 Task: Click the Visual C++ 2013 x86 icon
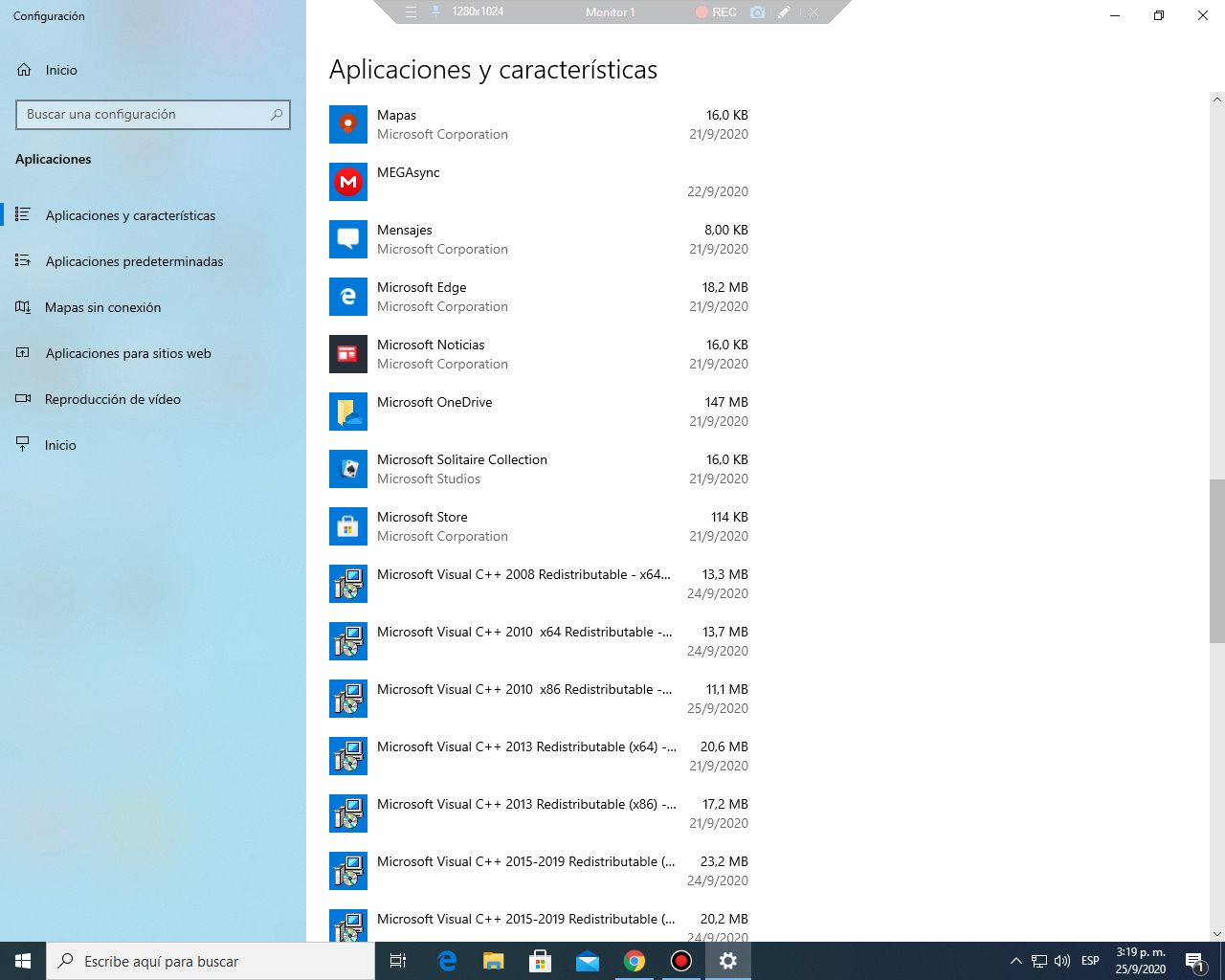click(348, 813)
